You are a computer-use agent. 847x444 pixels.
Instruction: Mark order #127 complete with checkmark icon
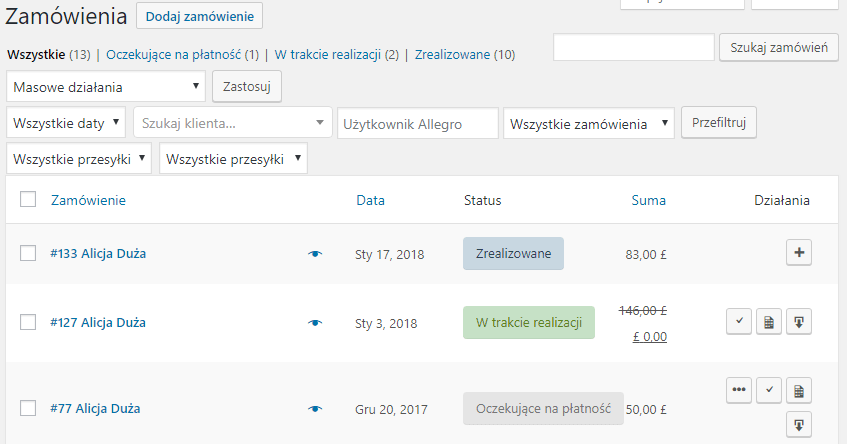coord(739,322)
